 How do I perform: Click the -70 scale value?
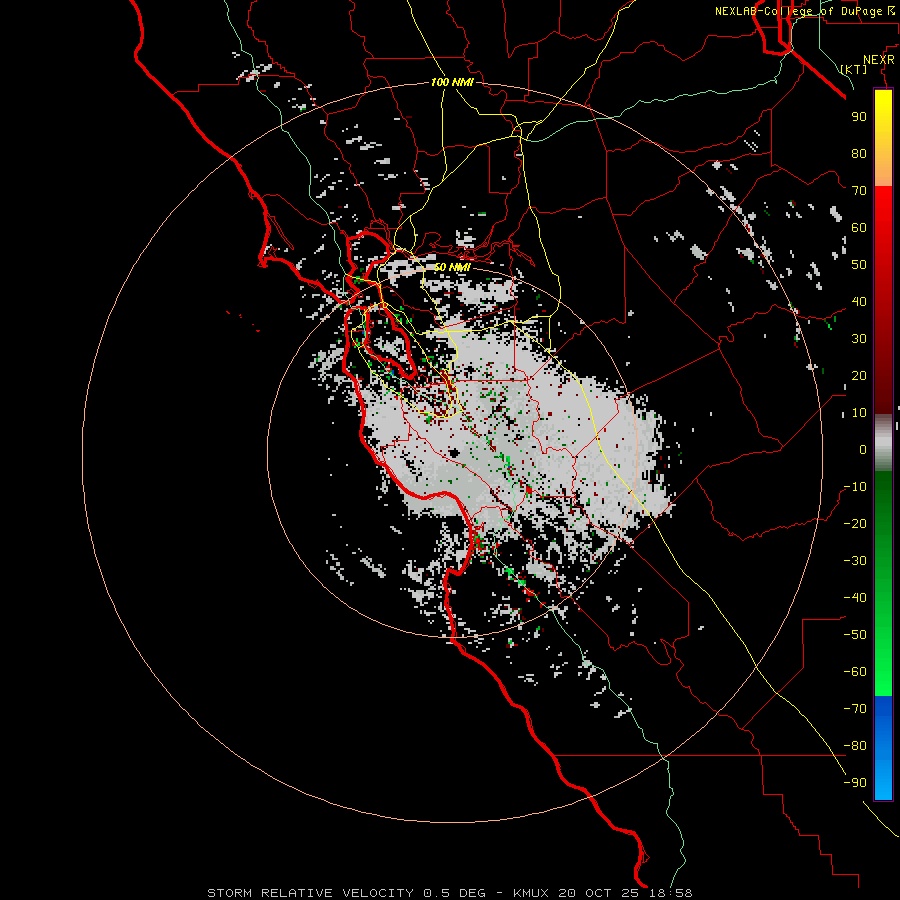[855, 708]
